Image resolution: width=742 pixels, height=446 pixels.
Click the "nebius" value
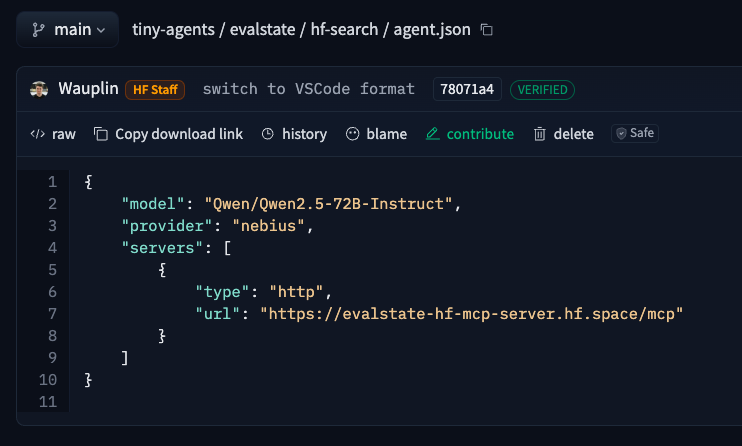pyautogui.click(x=268, y=226)
